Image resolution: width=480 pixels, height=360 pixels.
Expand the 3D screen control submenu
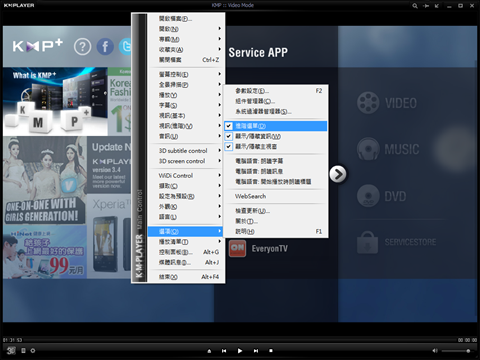tap(185, 161)
